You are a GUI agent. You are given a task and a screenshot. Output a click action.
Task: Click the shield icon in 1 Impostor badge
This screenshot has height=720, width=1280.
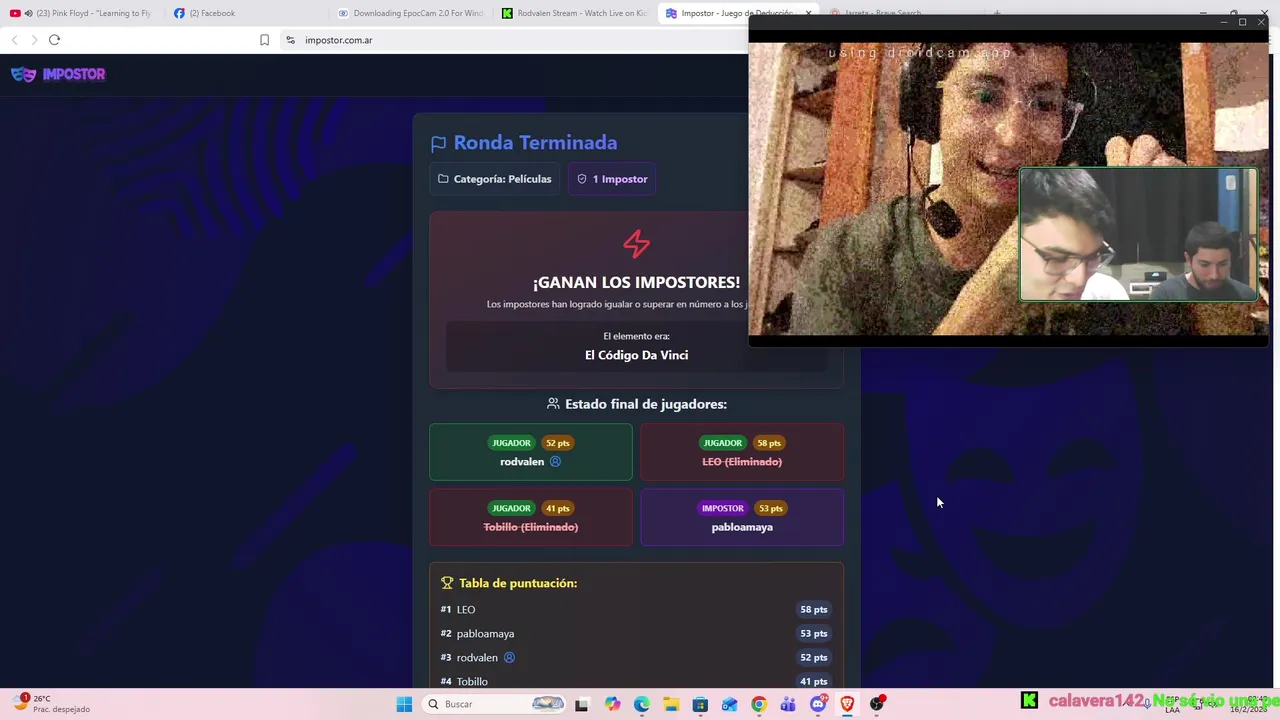582,179
